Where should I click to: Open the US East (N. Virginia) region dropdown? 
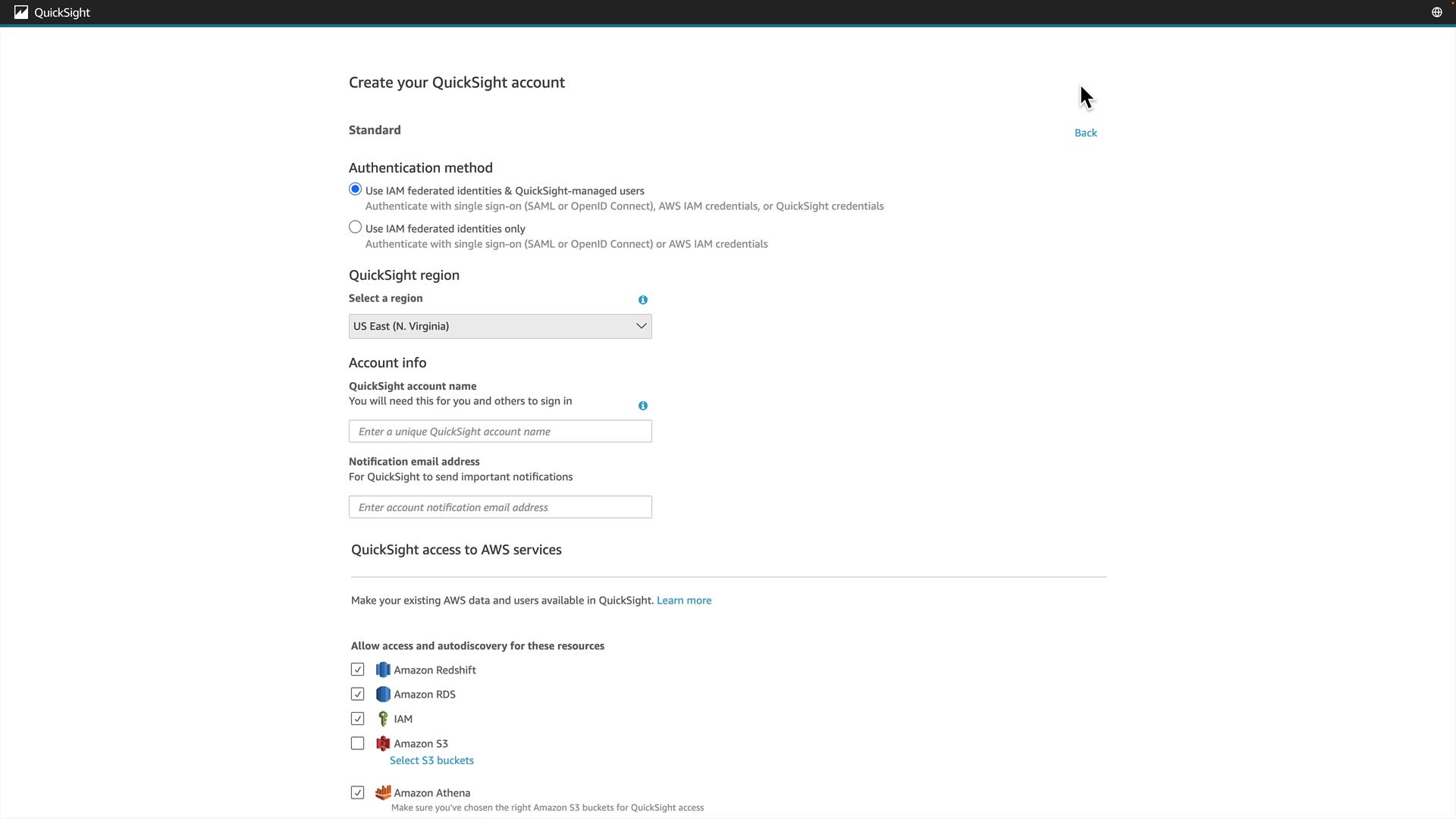pyautogui.click(x=500, y=326)
